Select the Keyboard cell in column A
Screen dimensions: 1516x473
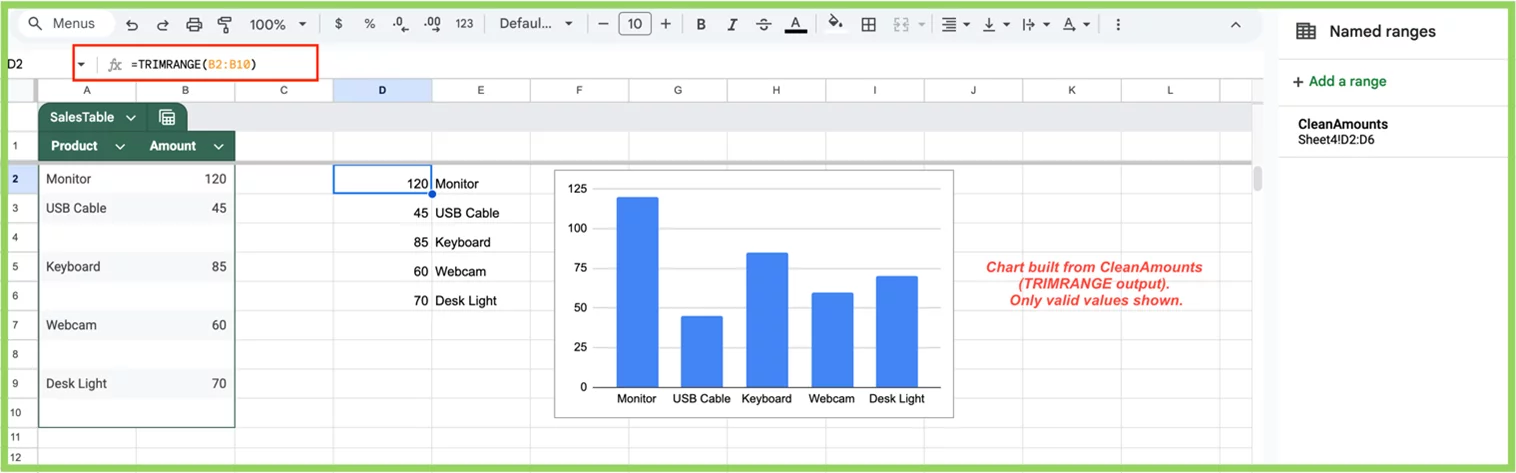pos(87,267)
